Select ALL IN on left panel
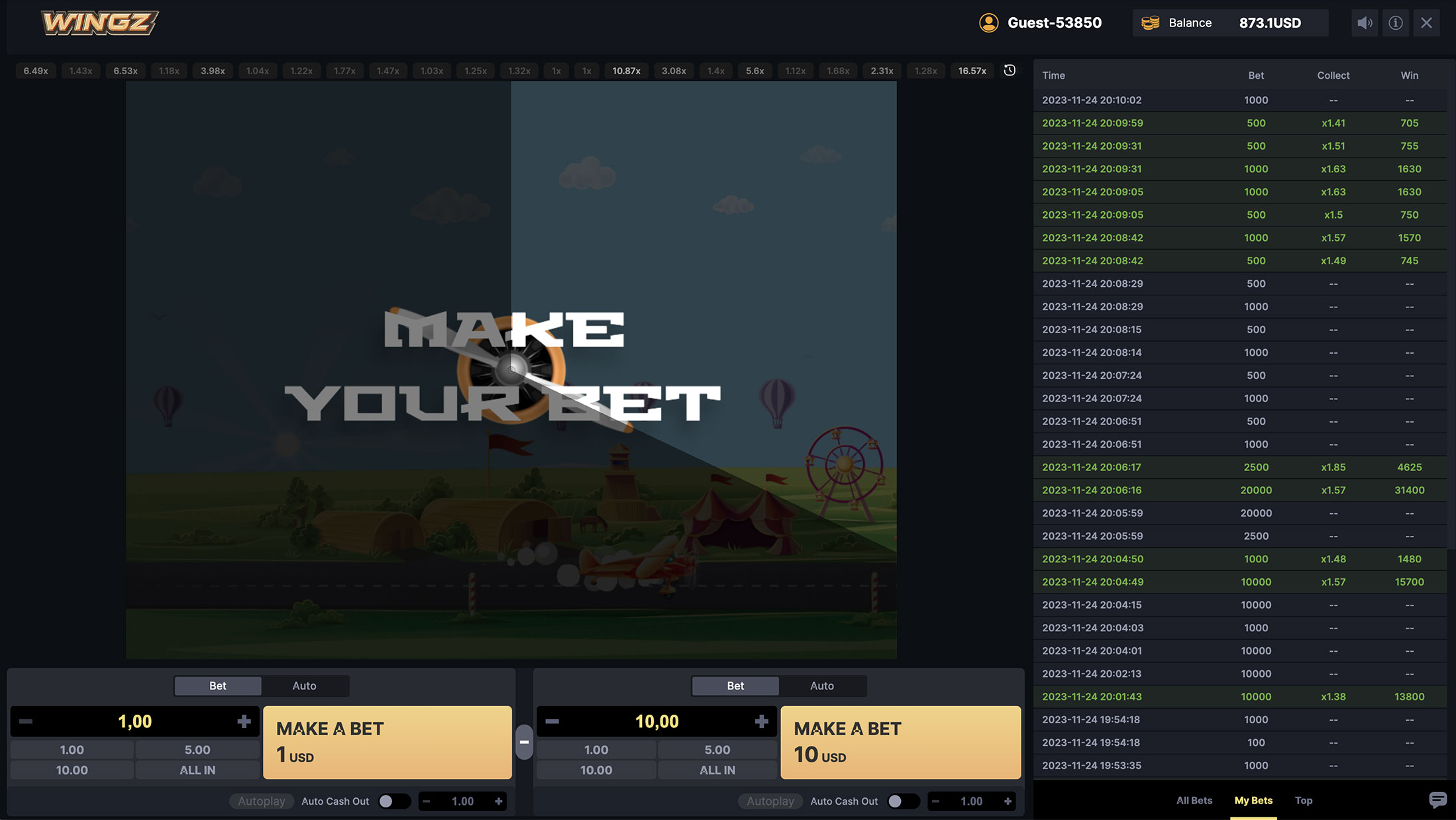1456x820 pixels. pos(197,770)
